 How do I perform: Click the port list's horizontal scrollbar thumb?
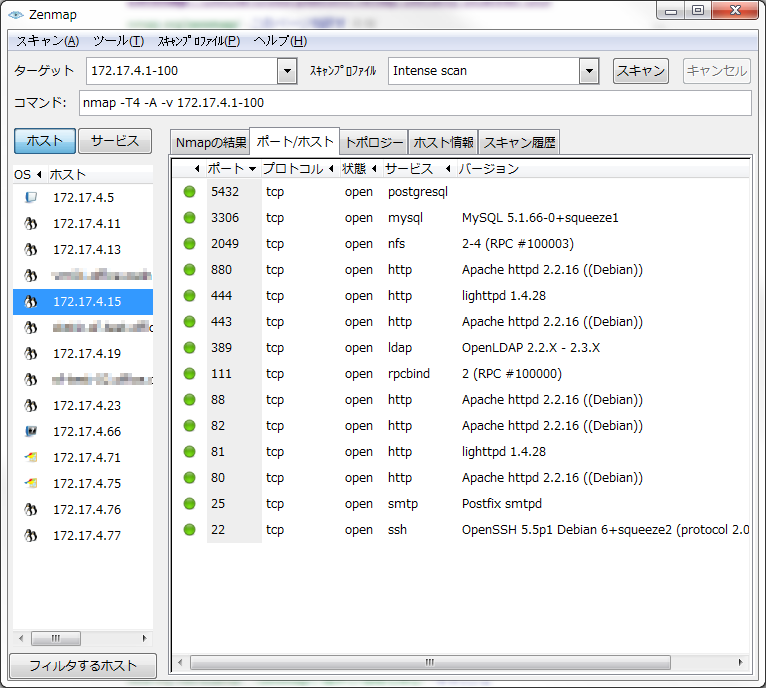coord(430,663)
